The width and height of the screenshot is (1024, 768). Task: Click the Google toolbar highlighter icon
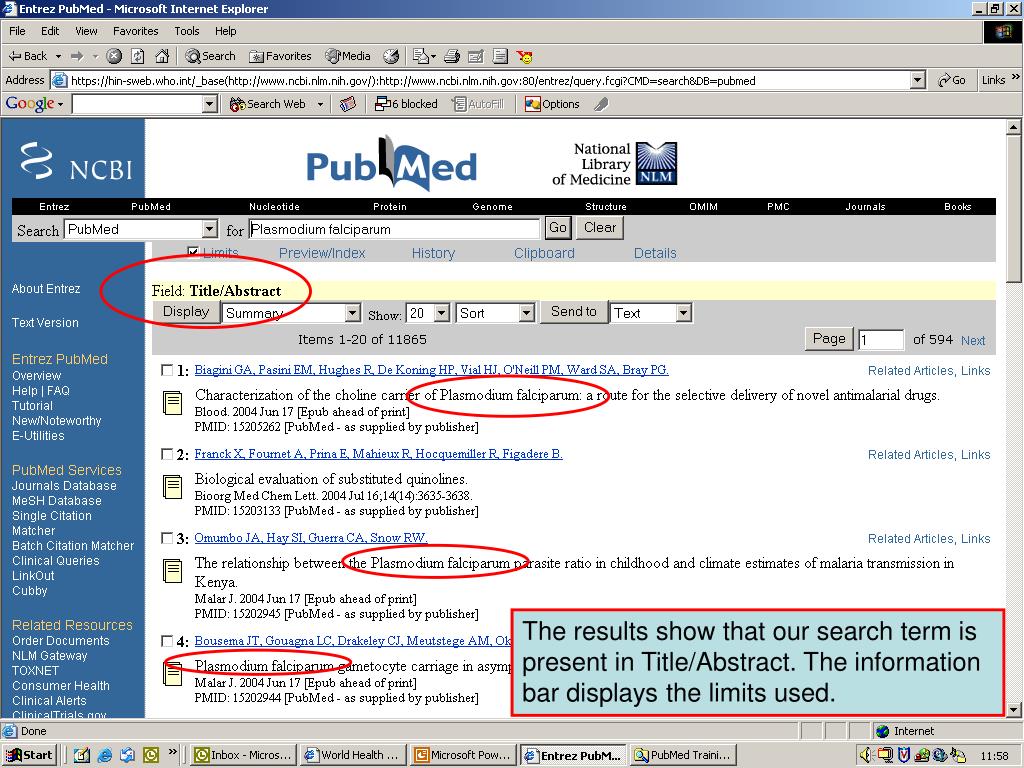coord(601,104)
